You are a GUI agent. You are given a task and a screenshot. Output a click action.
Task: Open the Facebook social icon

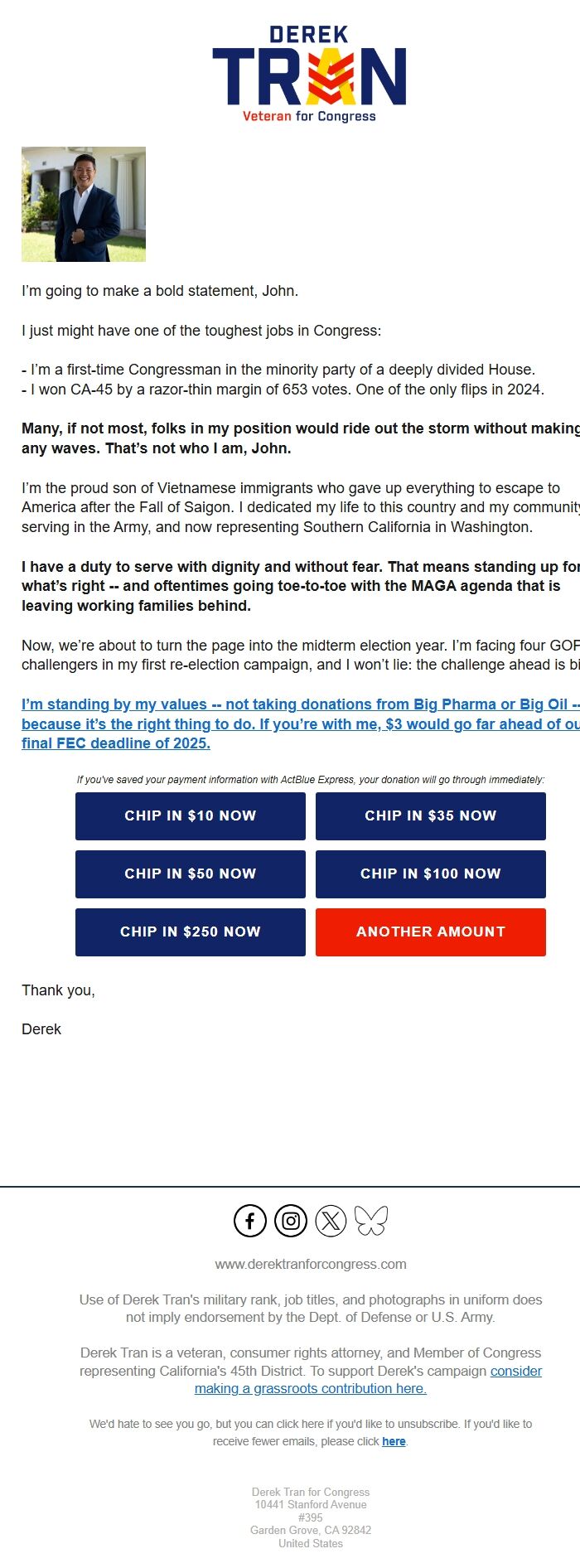[249, 1221]
